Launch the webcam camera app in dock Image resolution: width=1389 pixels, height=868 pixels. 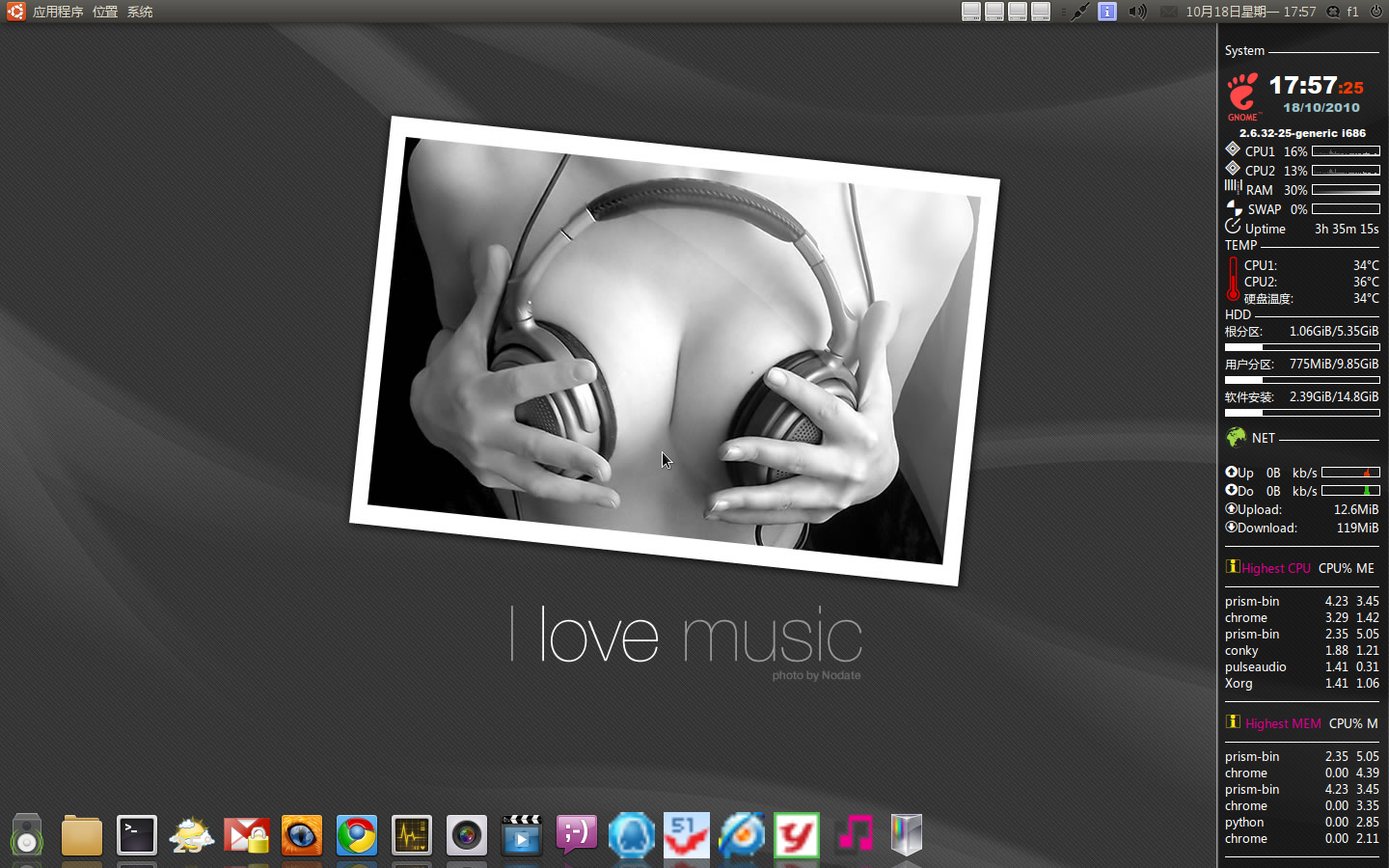[467, 835]
